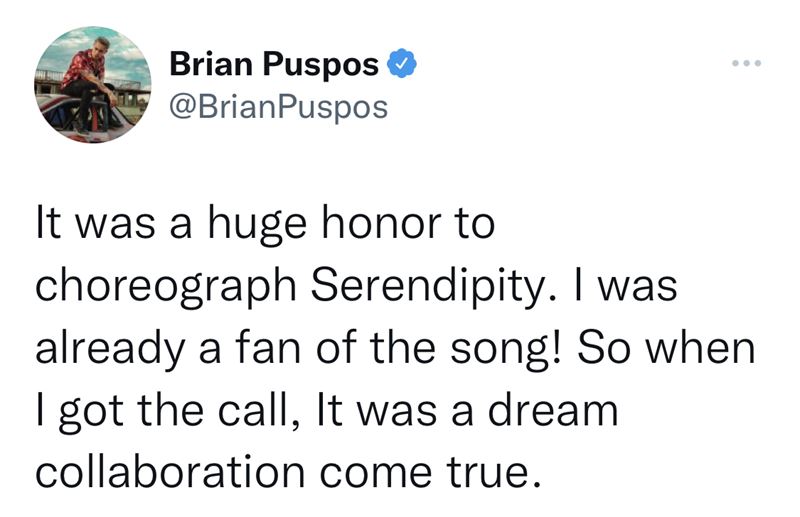The image size is (800, 517).
Task: Click the word collaboration in the tweet
Action: [170, 472]
